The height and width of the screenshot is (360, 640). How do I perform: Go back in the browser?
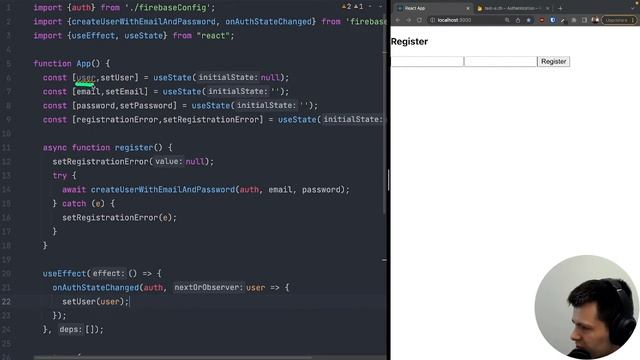tap(398, 20)
